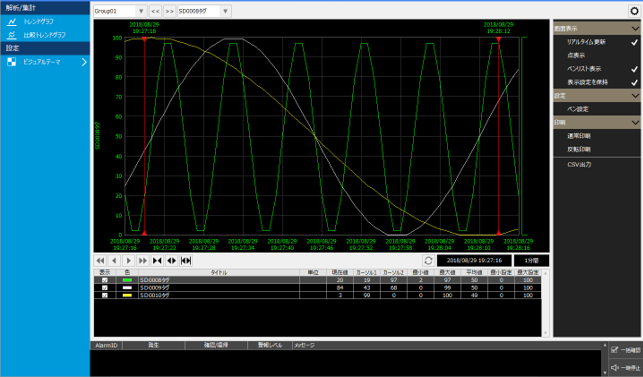This screenshot has width=643, height=377.
Task: Click the fast forward double-arrow button
Action: [143, 260]
